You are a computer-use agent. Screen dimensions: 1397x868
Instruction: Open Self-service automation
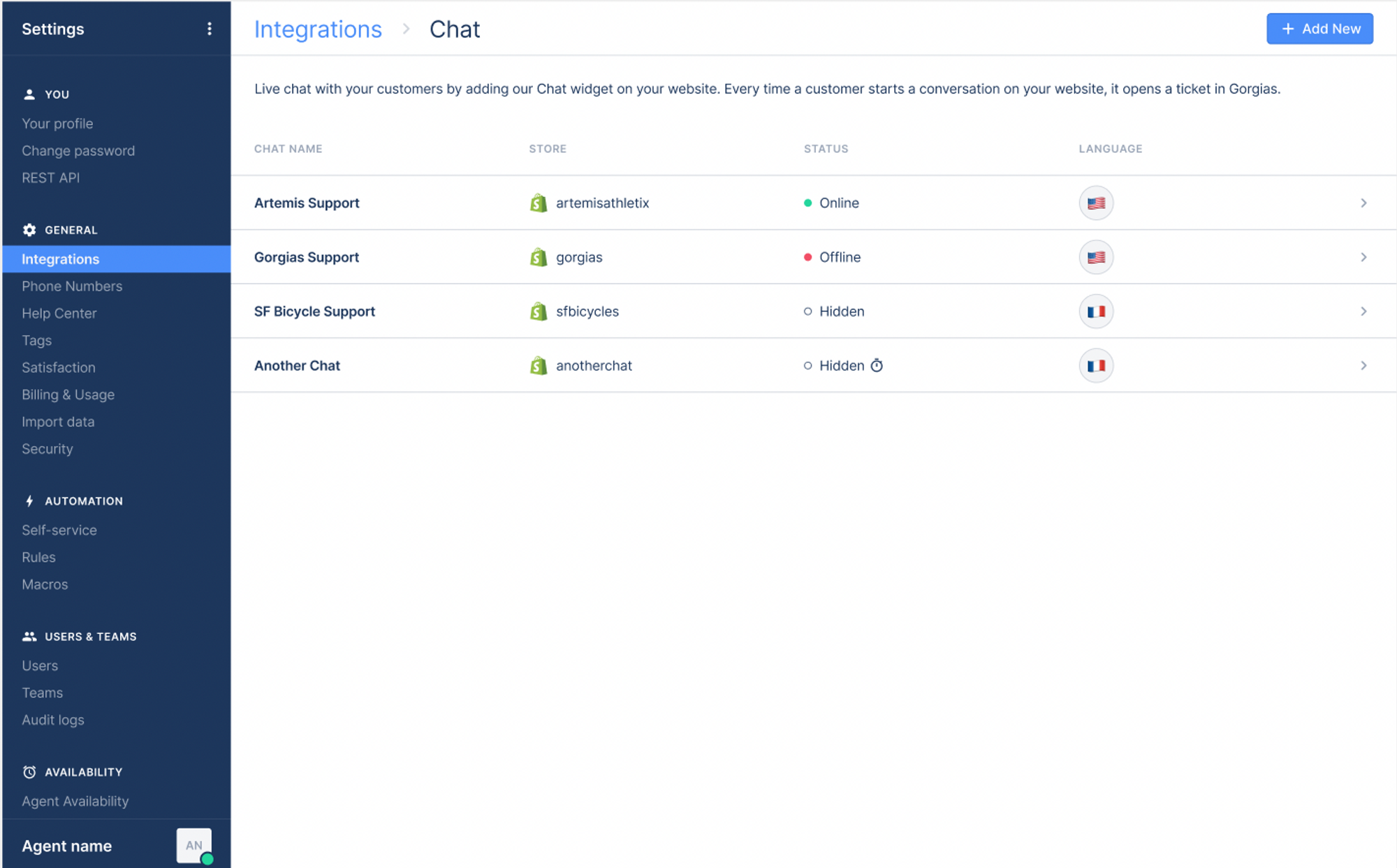tap(59, 530)
